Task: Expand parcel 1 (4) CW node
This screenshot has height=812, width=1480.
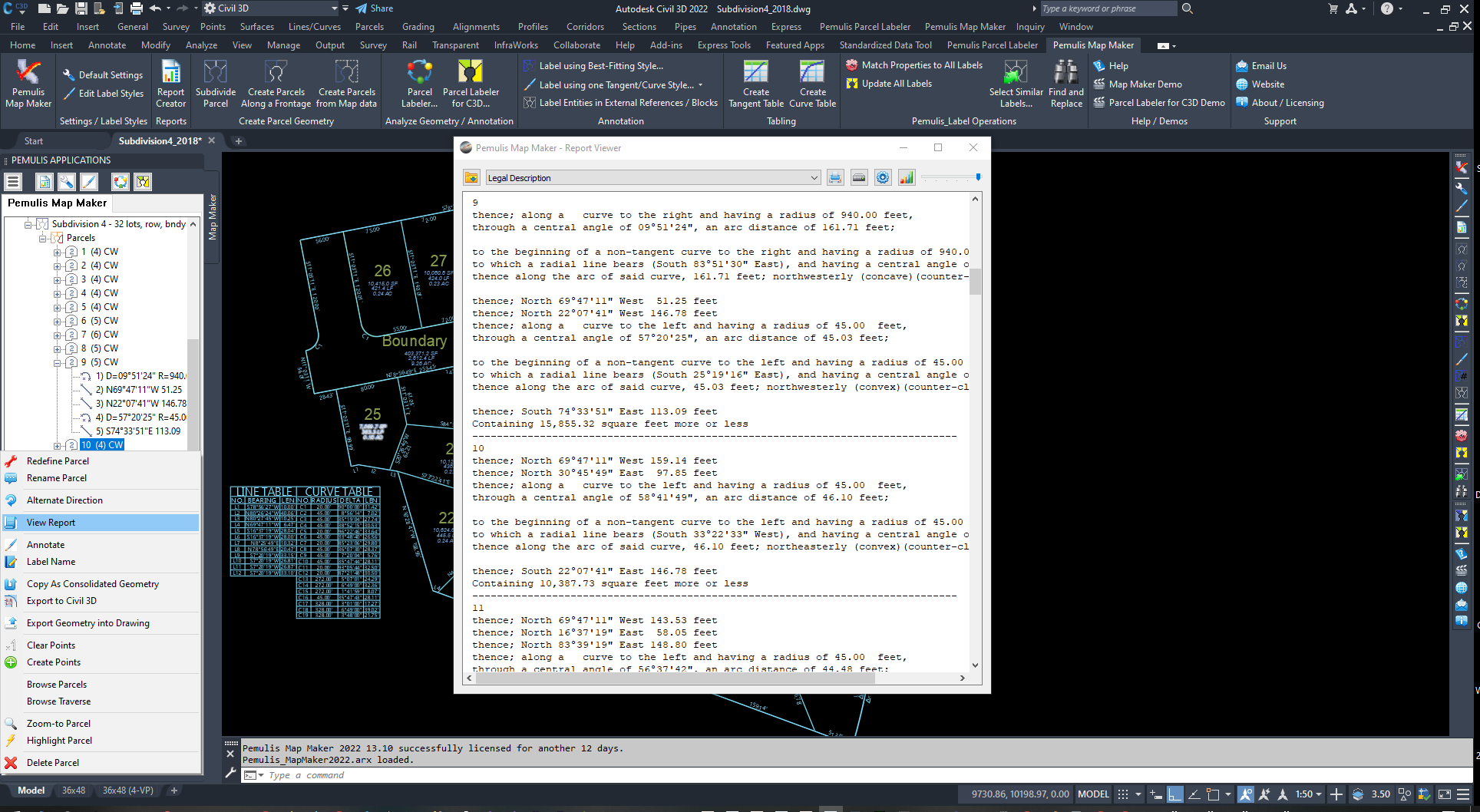Action: (x=58, y=253)
